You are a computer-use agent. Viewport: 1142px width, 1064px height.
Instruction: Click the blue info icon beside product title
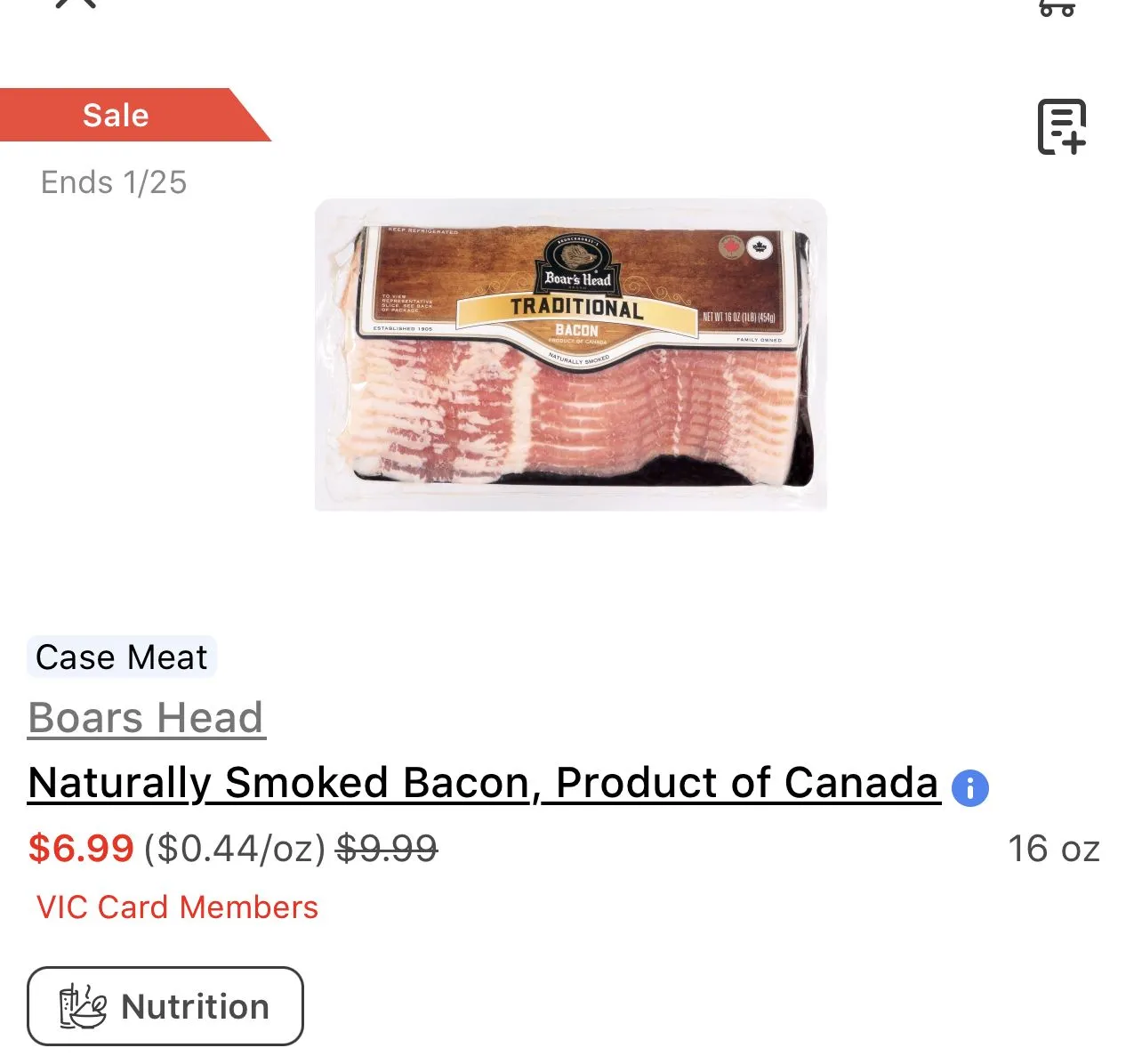click(x=969, y=788)
